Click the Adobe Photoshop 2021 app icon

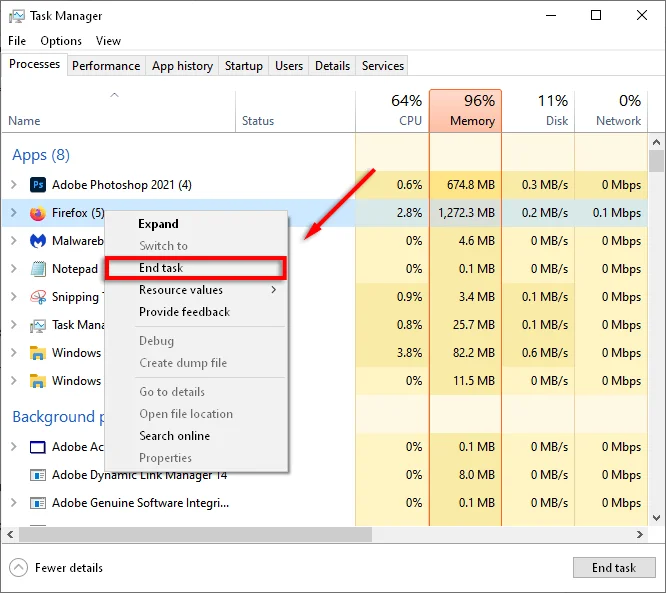(38, 185)
